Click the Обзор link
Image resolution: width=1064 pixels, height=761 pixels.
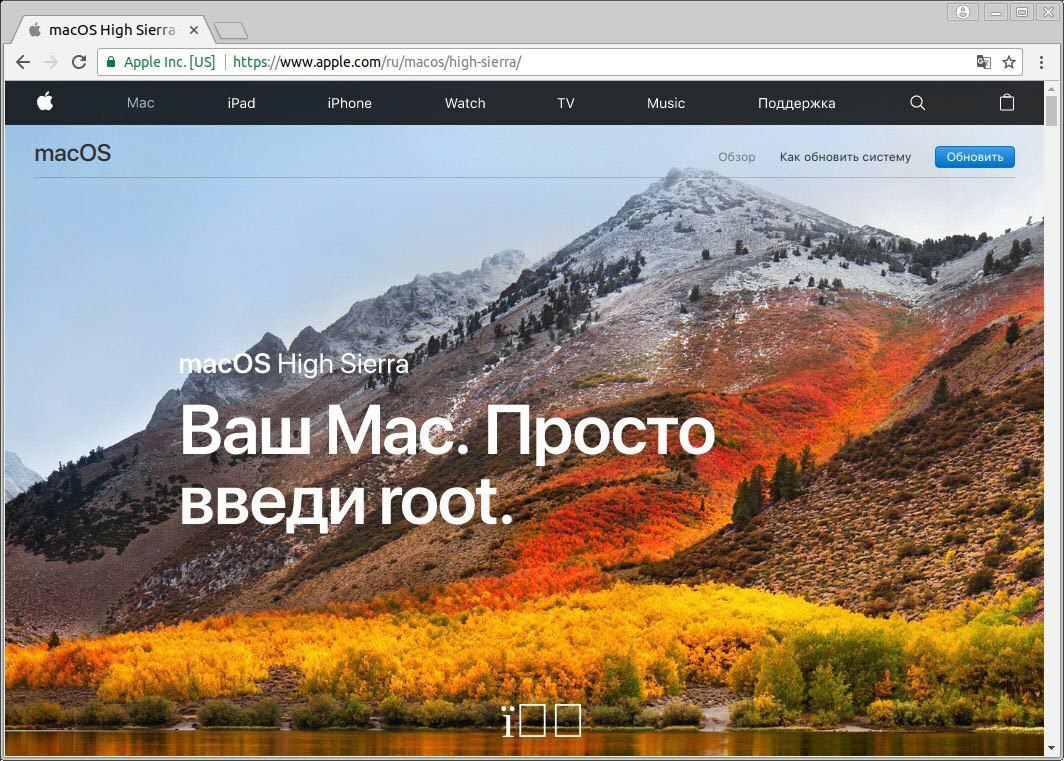pyautogui.click(x=737, y=157)
